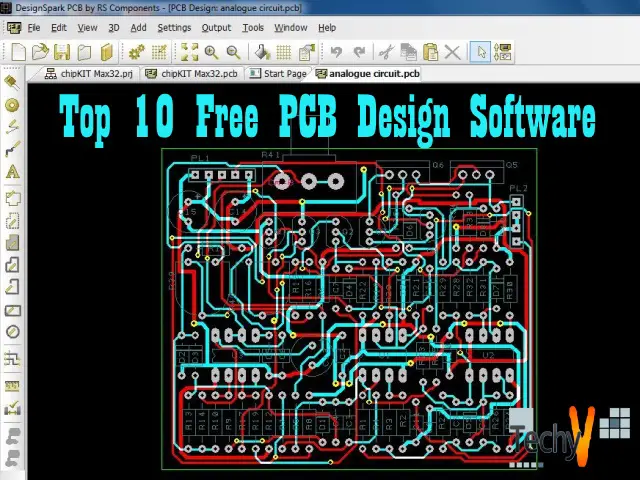This screenshot has width=640, height=480.
Task: Click the R41 component label
Action: tap(271, 155)
